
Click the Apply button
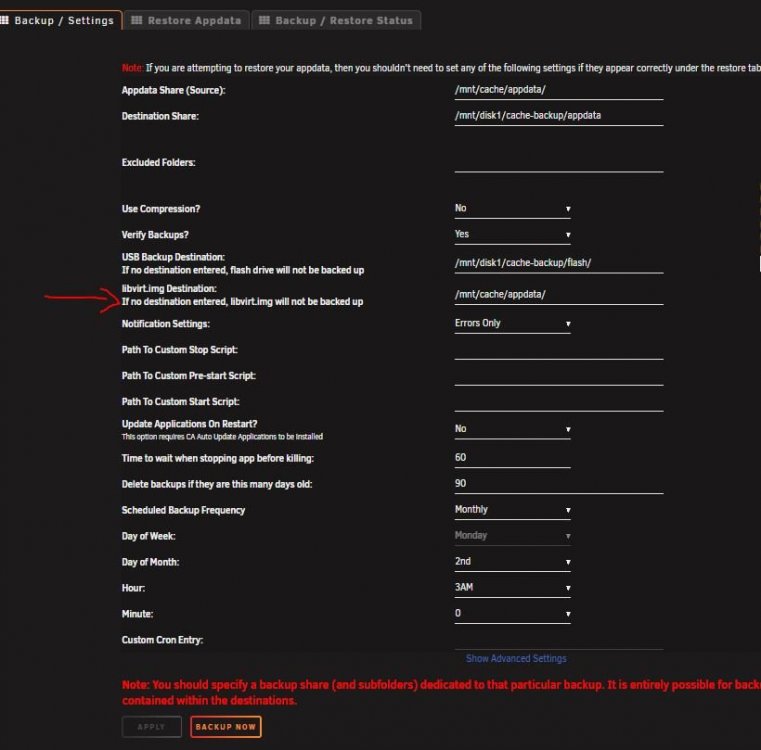point(151,727)
